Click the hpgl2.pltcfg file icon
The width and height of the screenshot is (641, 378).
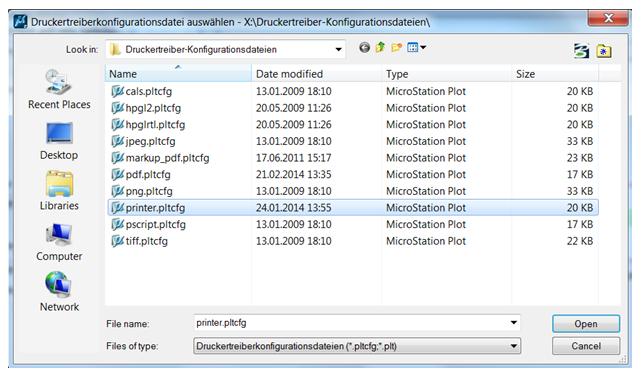tap(117, 108)
